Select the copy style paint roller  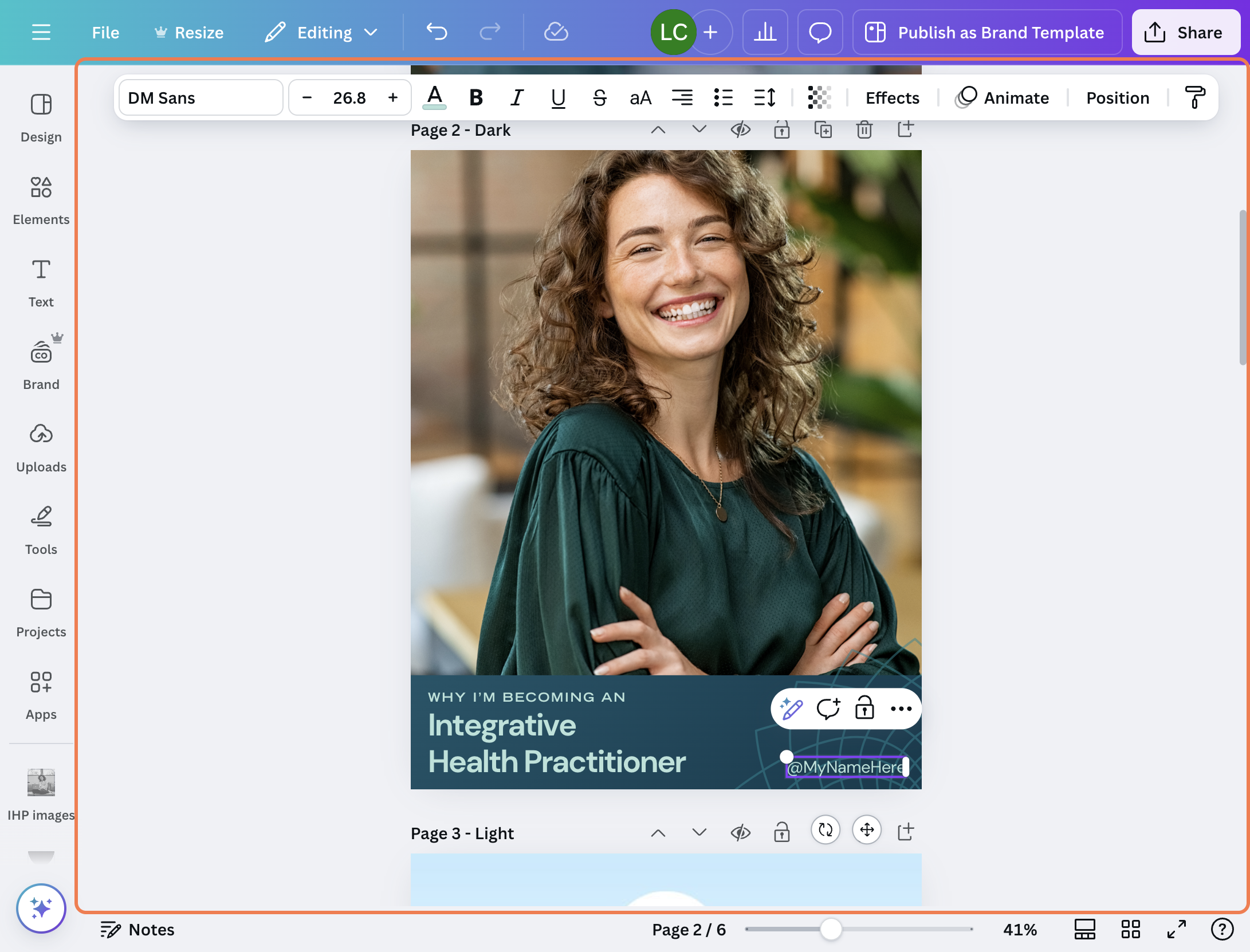[x=1195, y=98]
